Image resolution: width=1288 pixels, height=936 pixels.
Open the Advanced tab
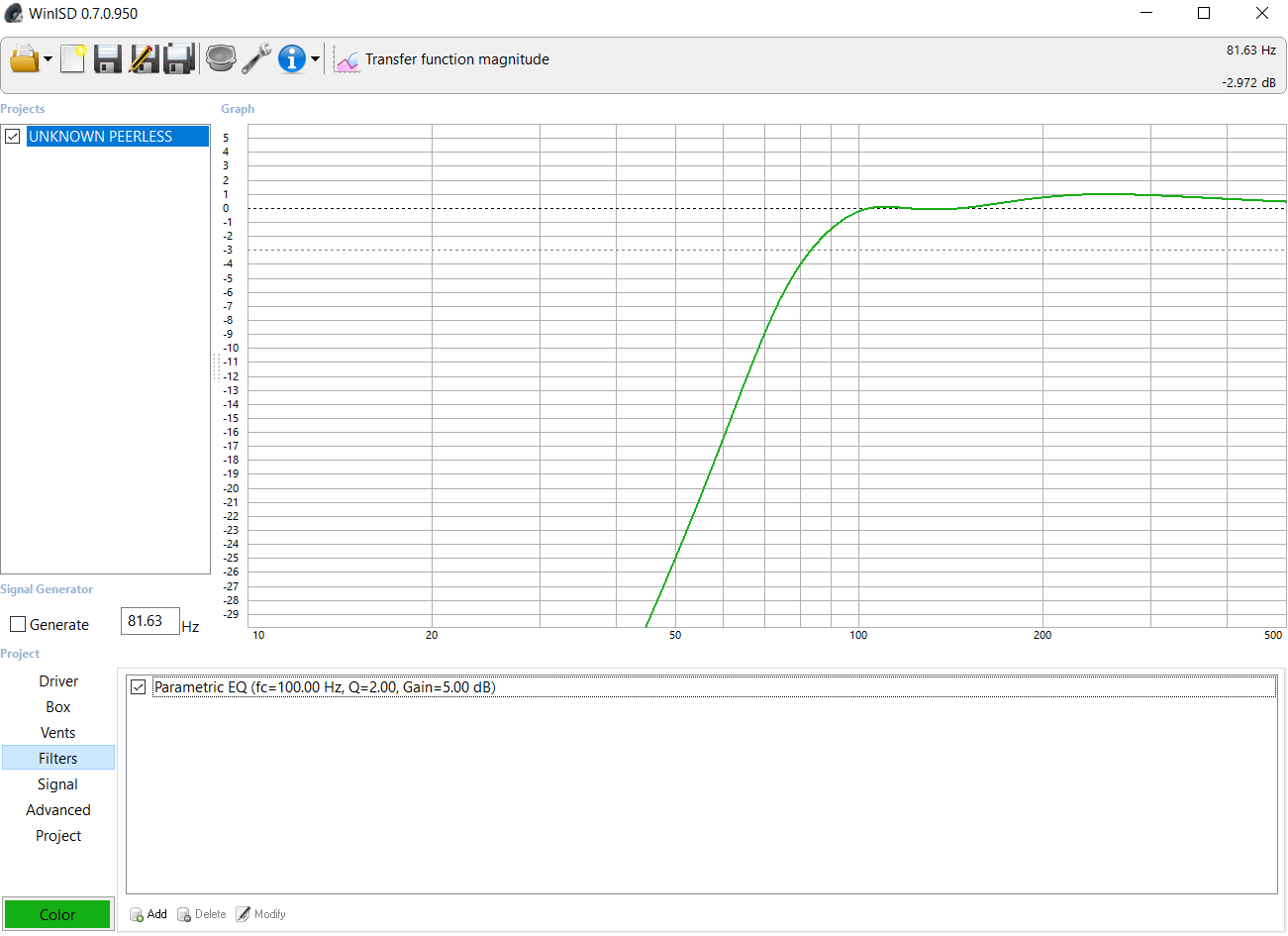point(58,810)
